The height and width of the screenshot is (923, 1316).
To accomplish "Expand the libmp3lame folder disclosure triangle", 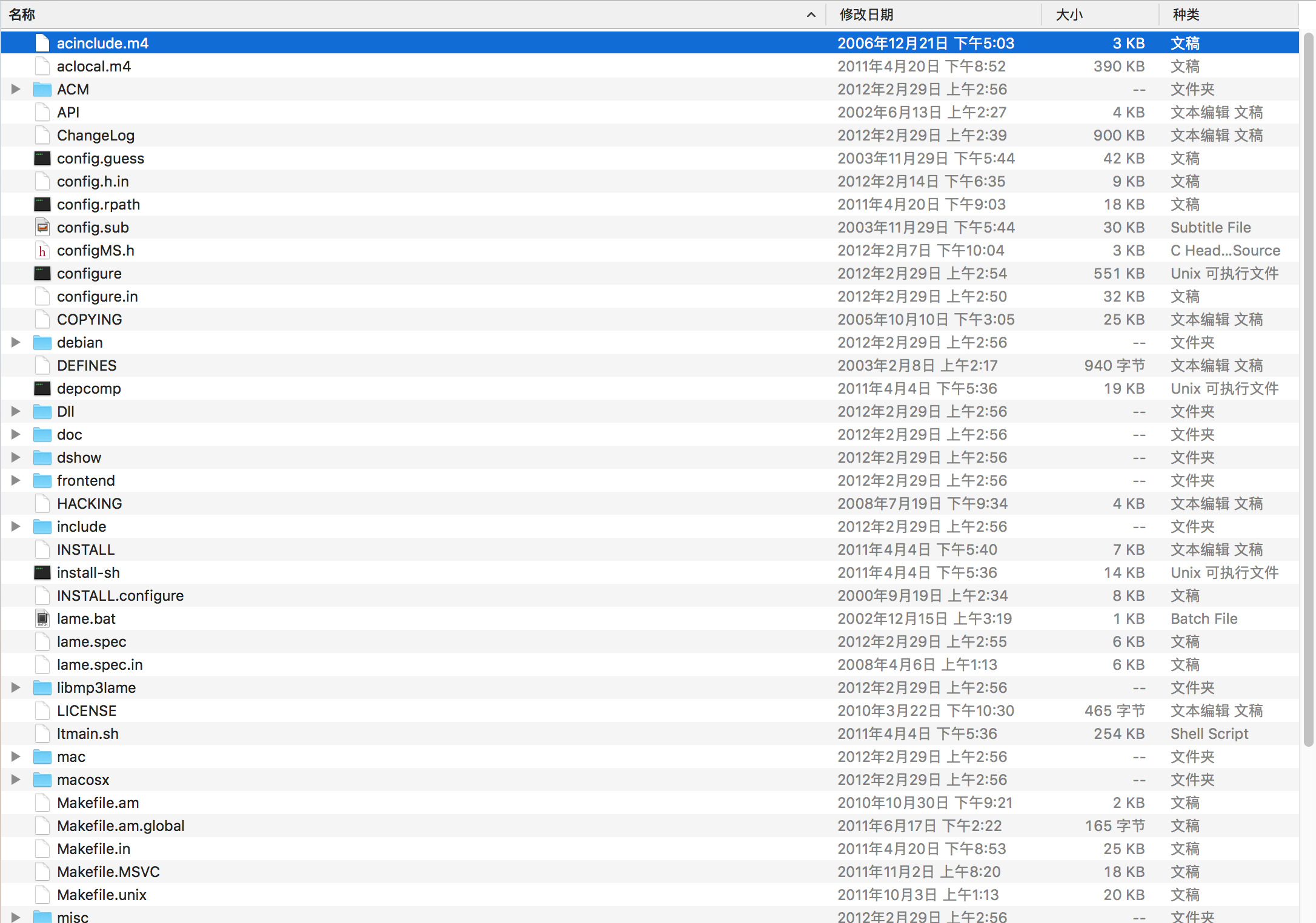I will (x=16, y=687).
